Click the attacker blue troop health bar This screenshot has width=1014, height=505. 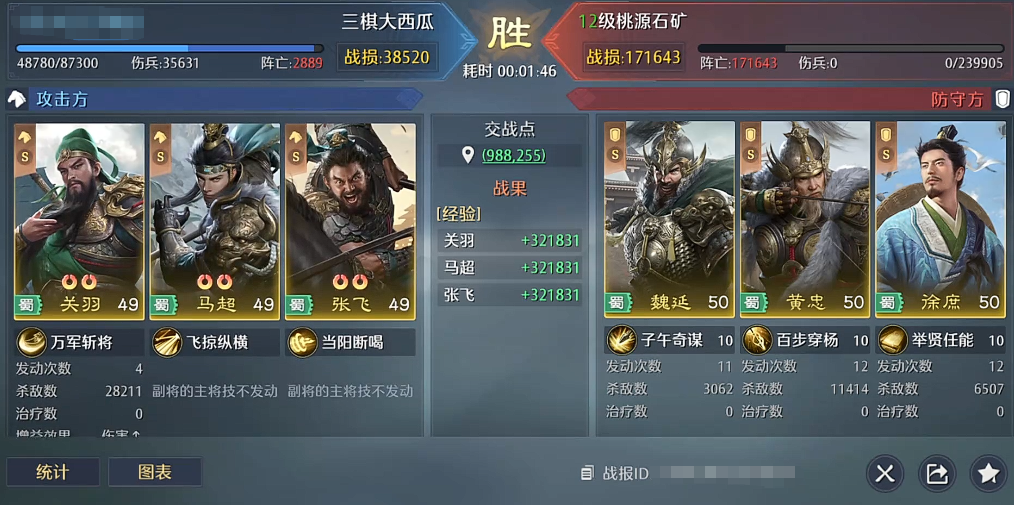(169, 48)
